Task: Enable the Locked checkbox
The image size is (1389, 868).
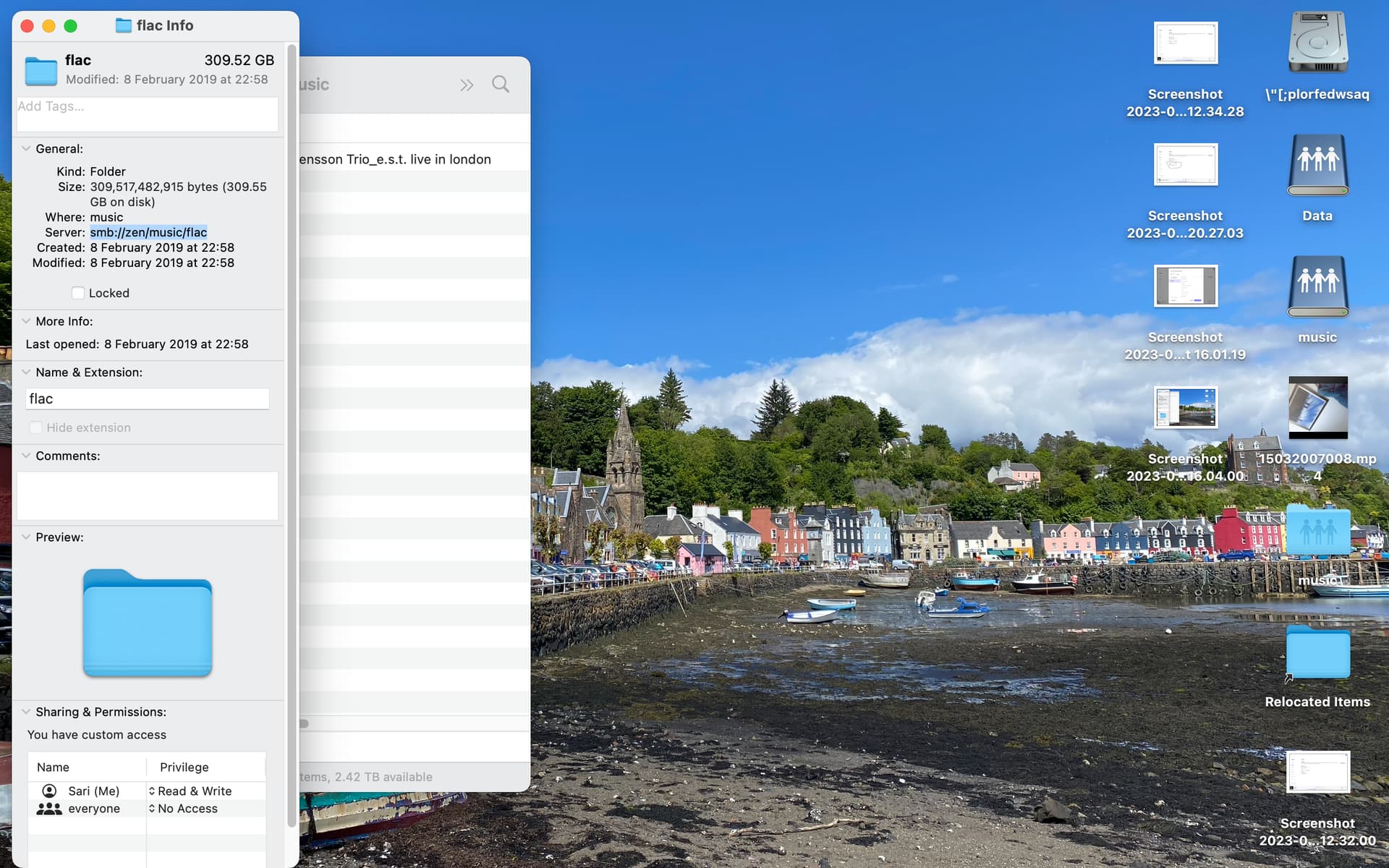Action: 78,293
